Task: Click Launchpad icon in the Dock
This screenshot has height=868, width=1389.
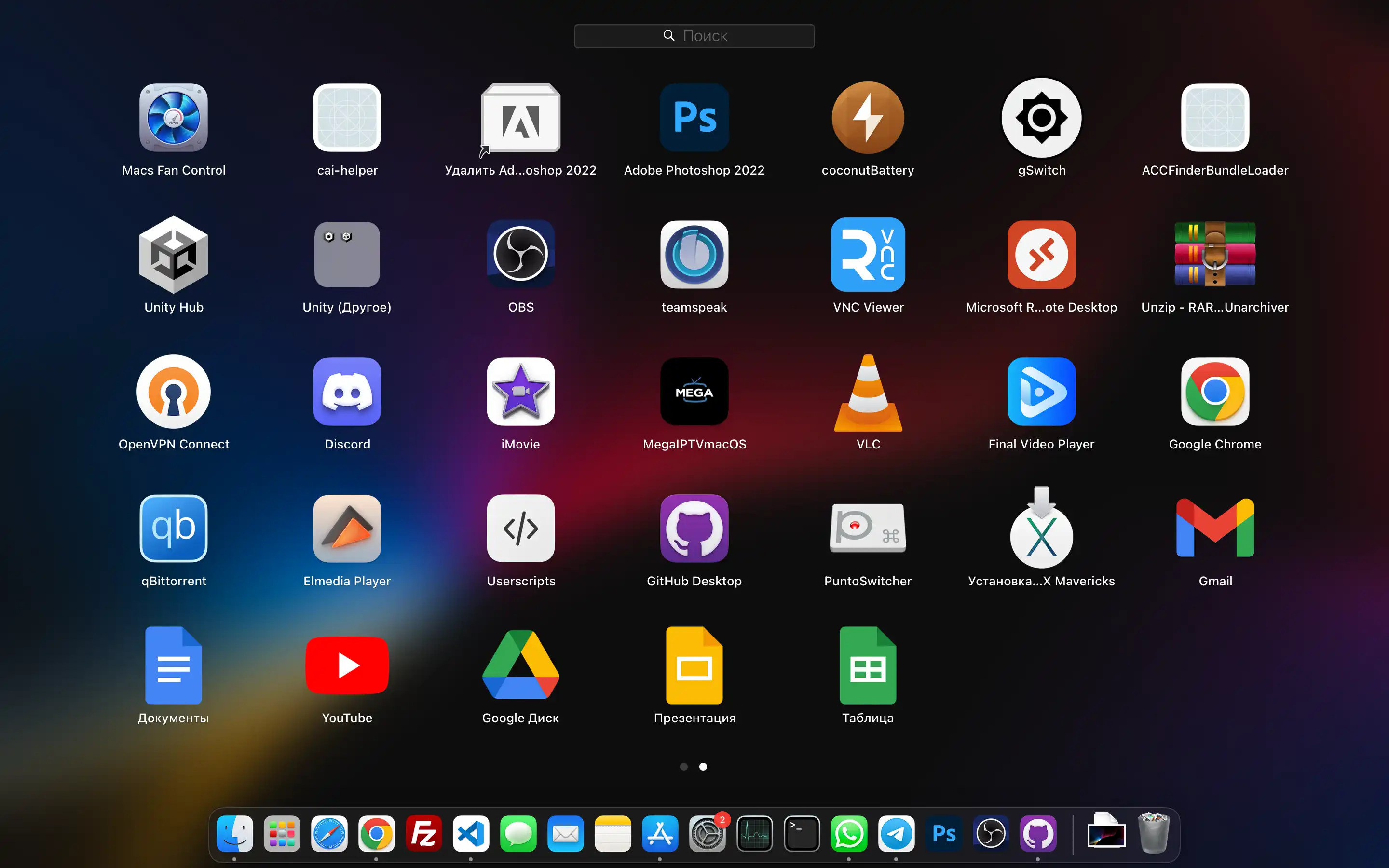Action: (x=282, y=834)
